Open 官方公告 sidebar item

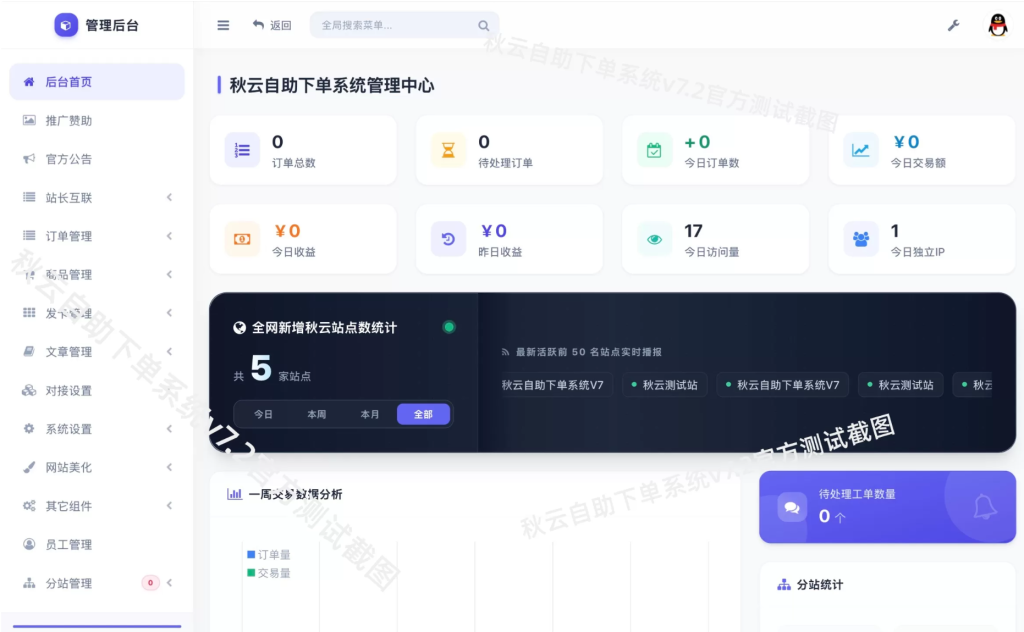[x=97, y=159]
